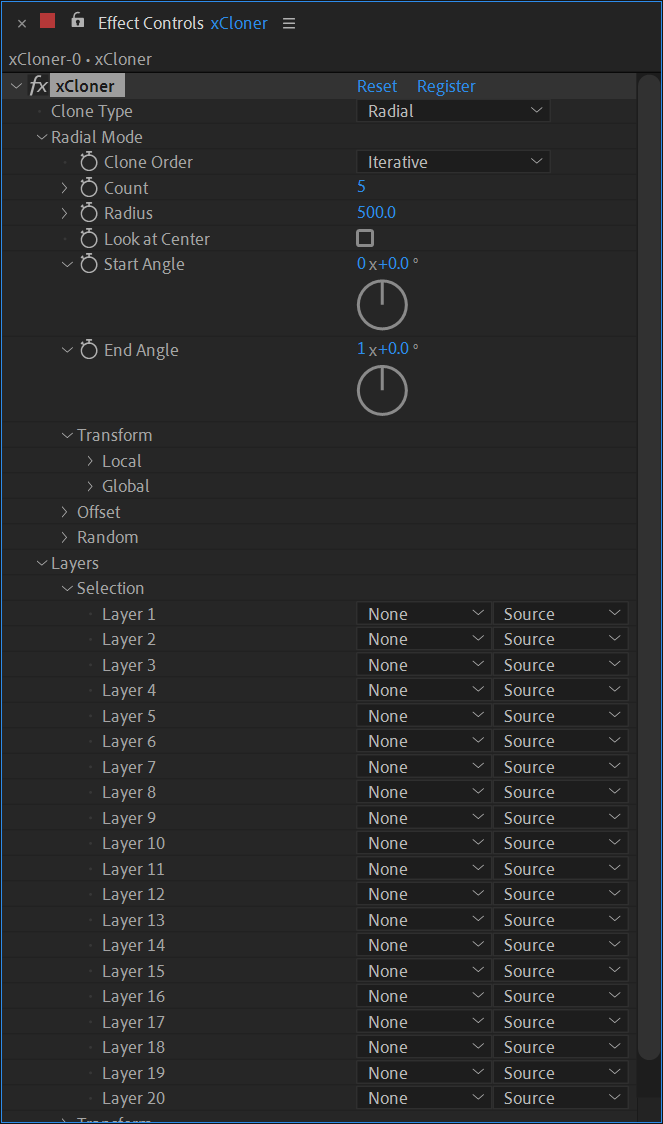Collapse the End Angle property
Viewport: 663px width, 1124px height.
click(x=67, y=350)
